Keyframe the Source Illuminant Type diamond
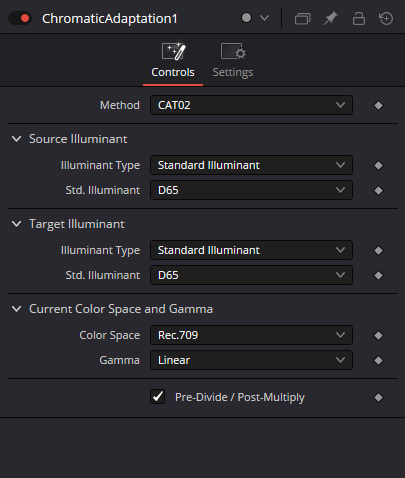The image size is (405, 478). click(378, 165)
